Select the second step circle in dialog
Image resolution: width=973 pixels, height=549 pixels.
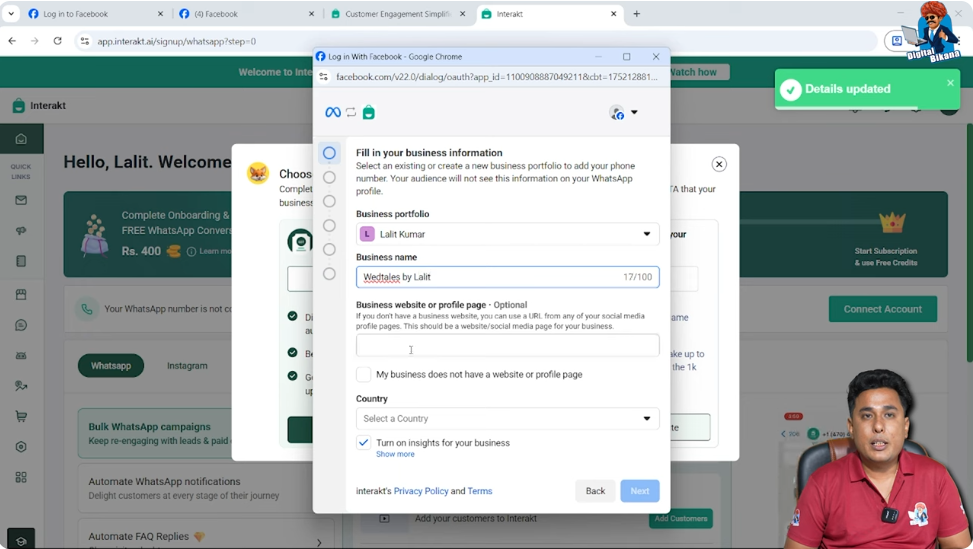[x=330, y=177]
